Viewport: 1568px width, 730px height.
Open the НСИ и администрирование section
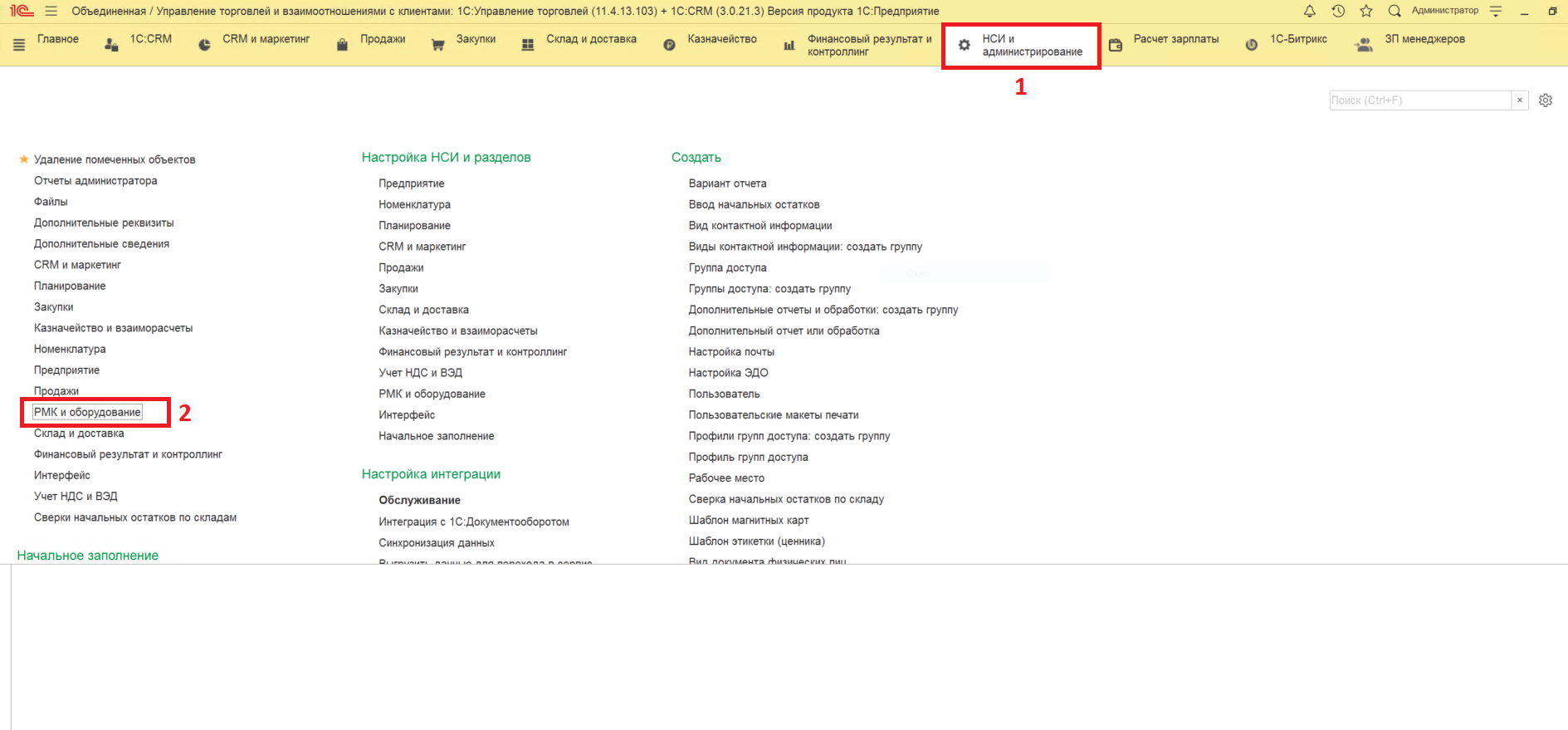point(1021,46)
